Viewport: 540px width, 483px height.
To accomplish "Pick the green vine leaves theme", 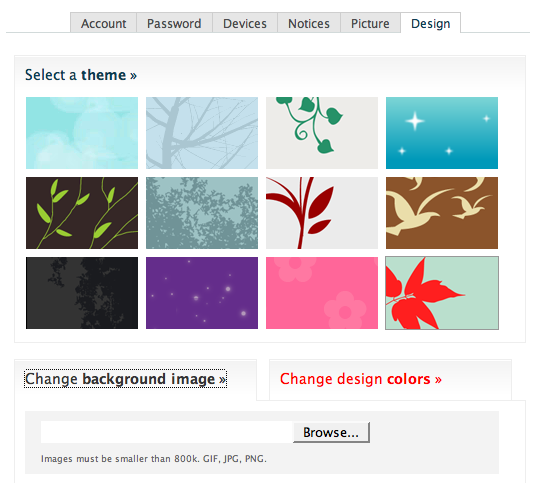I will 322,133.
